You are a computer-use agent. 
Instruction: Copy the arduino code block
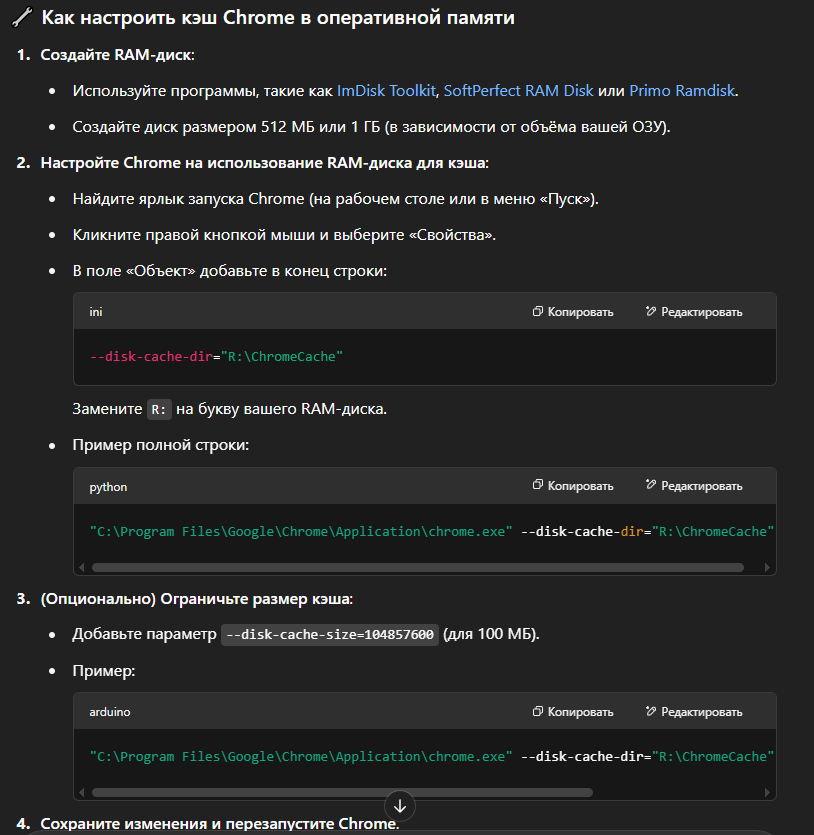pos(573,712)
